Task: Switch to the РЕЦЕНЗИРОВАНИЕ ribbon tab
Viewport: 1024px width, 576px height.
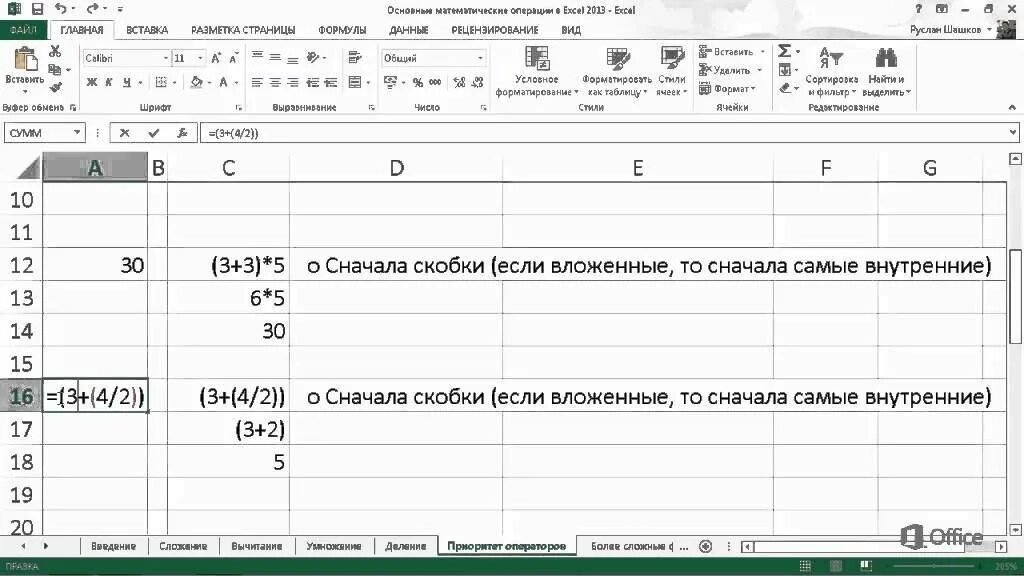Action: (x=495, y=30)
